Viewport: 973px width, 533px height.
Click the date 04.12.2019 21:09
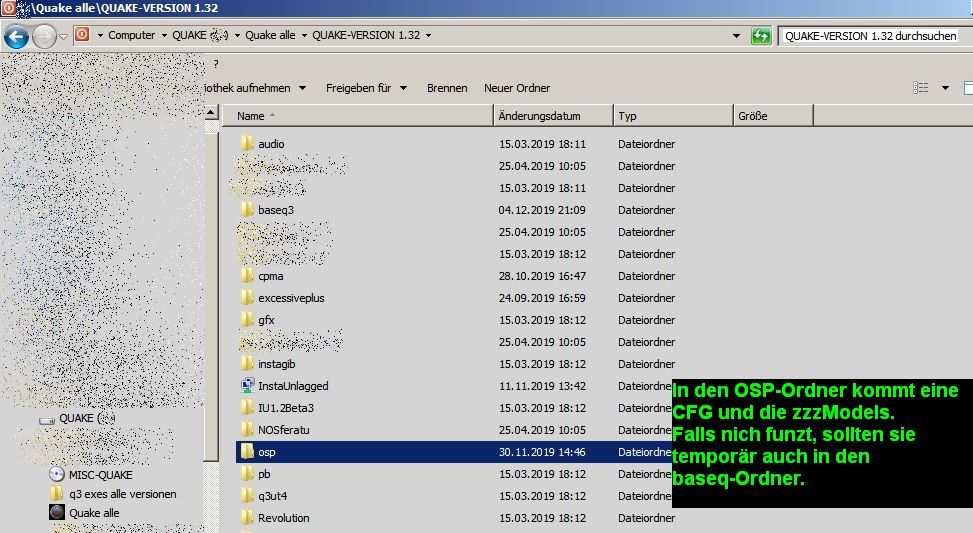point(542,210)
